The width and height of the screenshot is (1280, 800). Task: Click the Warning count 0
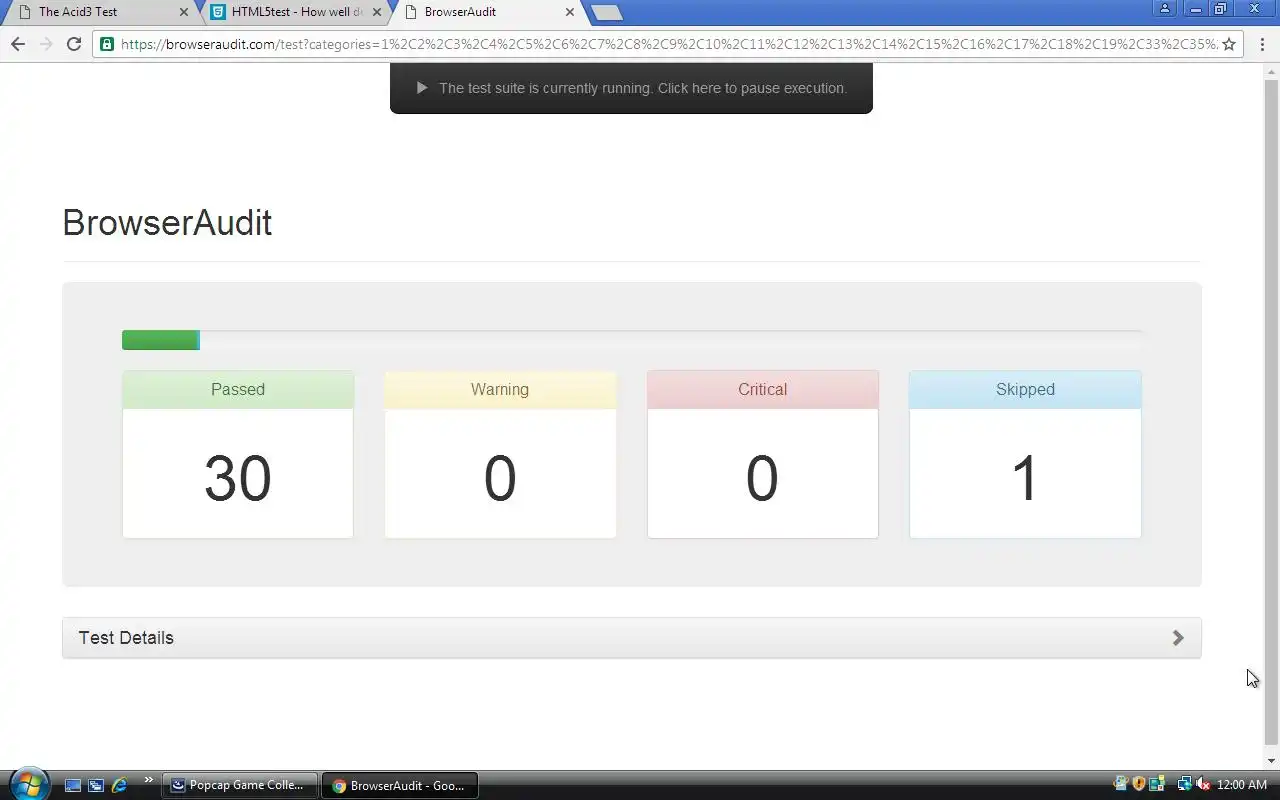point(500,478)
